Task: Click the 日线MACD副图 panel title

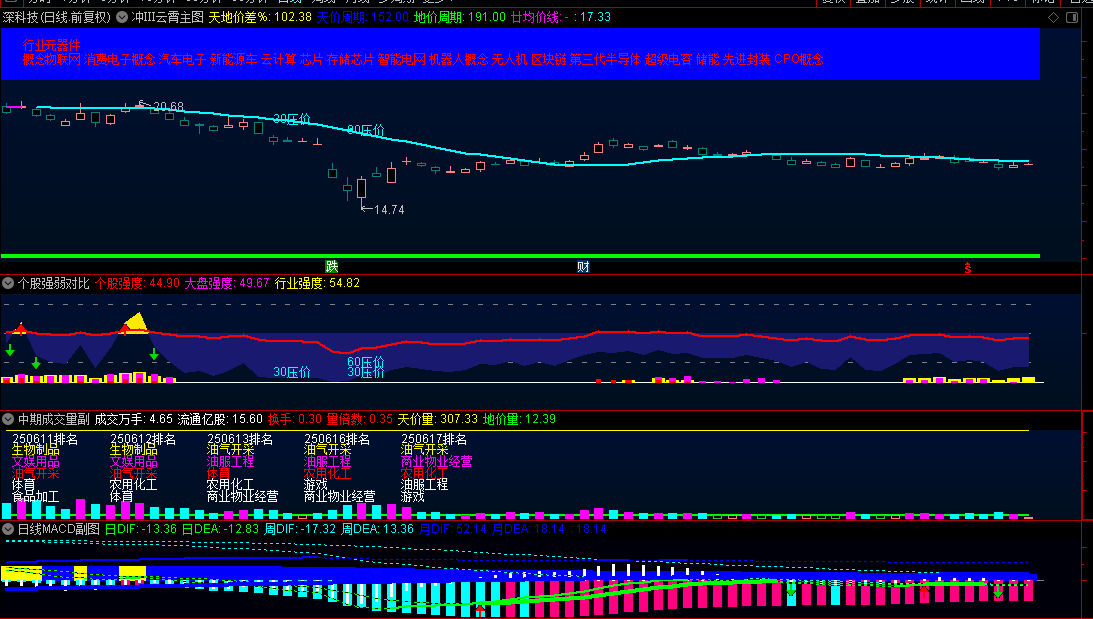Action: point(59,529)
